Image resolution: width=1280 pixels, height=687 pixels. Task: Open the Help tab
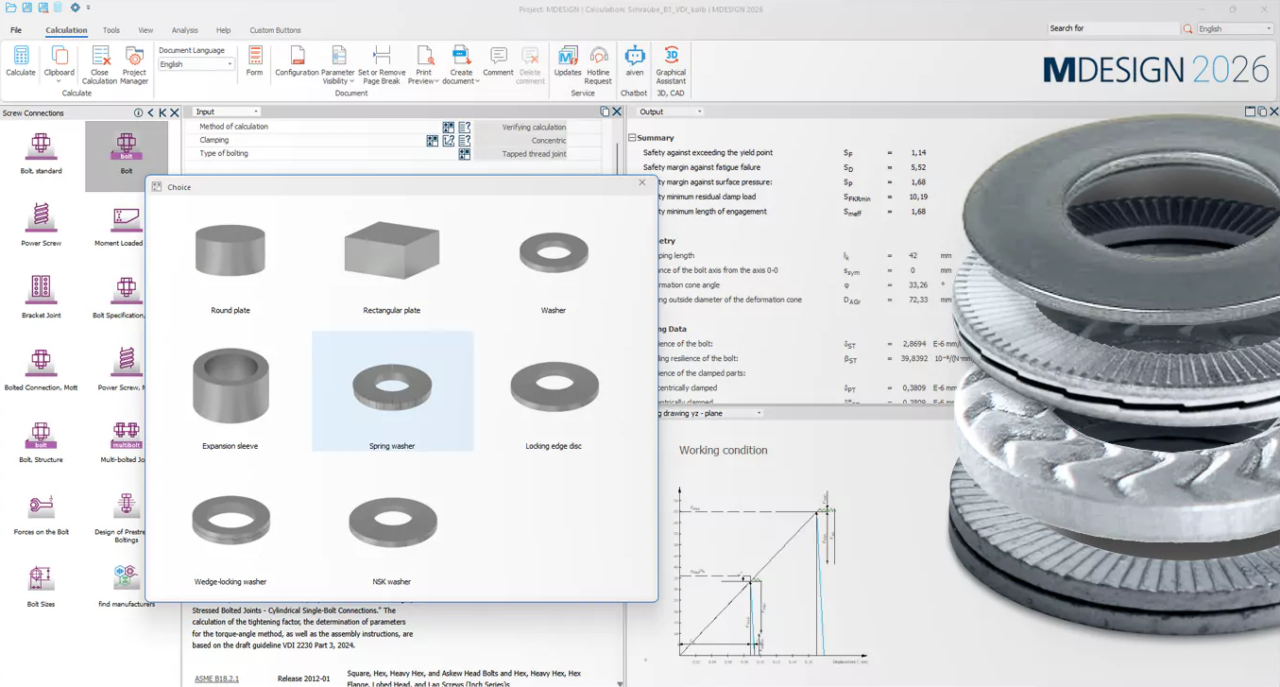[223, 30]
